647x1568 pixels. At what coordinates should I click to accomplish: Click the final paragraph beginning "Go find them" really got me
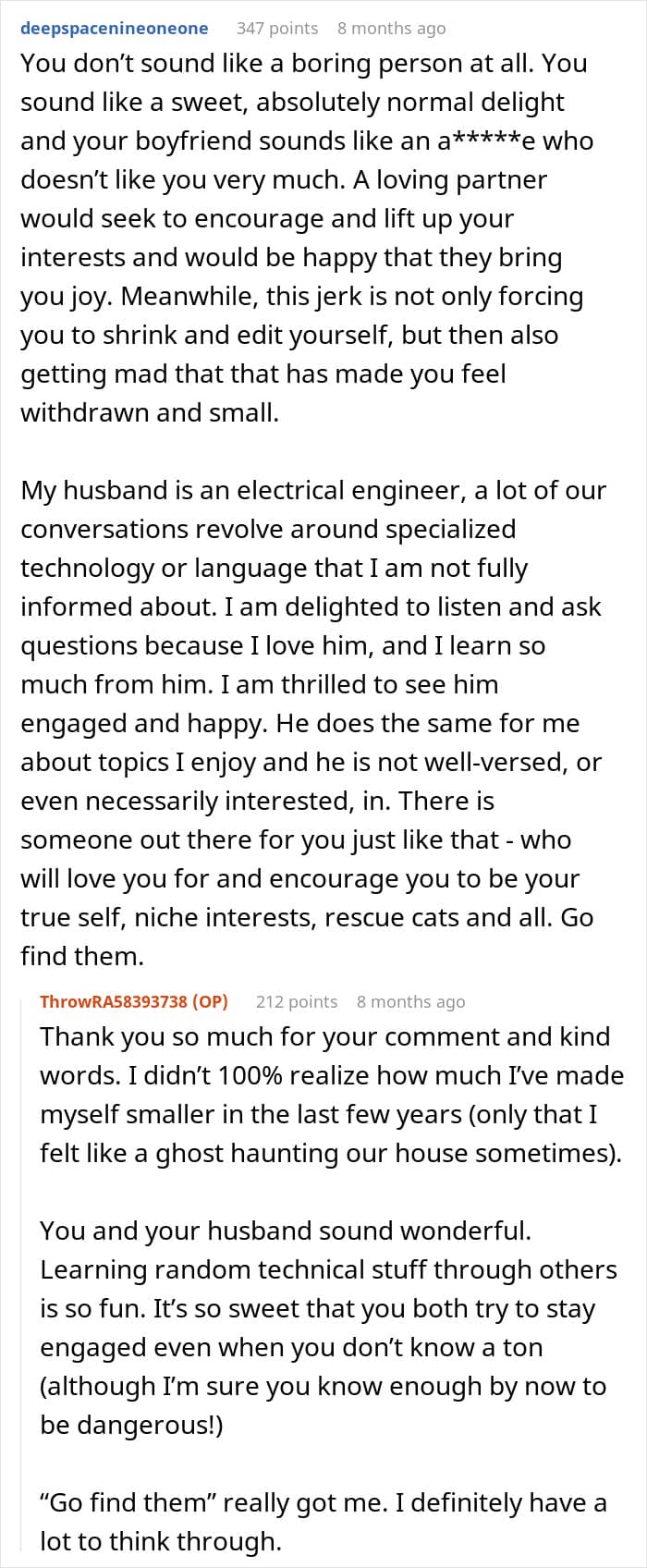click(323, 1522)
